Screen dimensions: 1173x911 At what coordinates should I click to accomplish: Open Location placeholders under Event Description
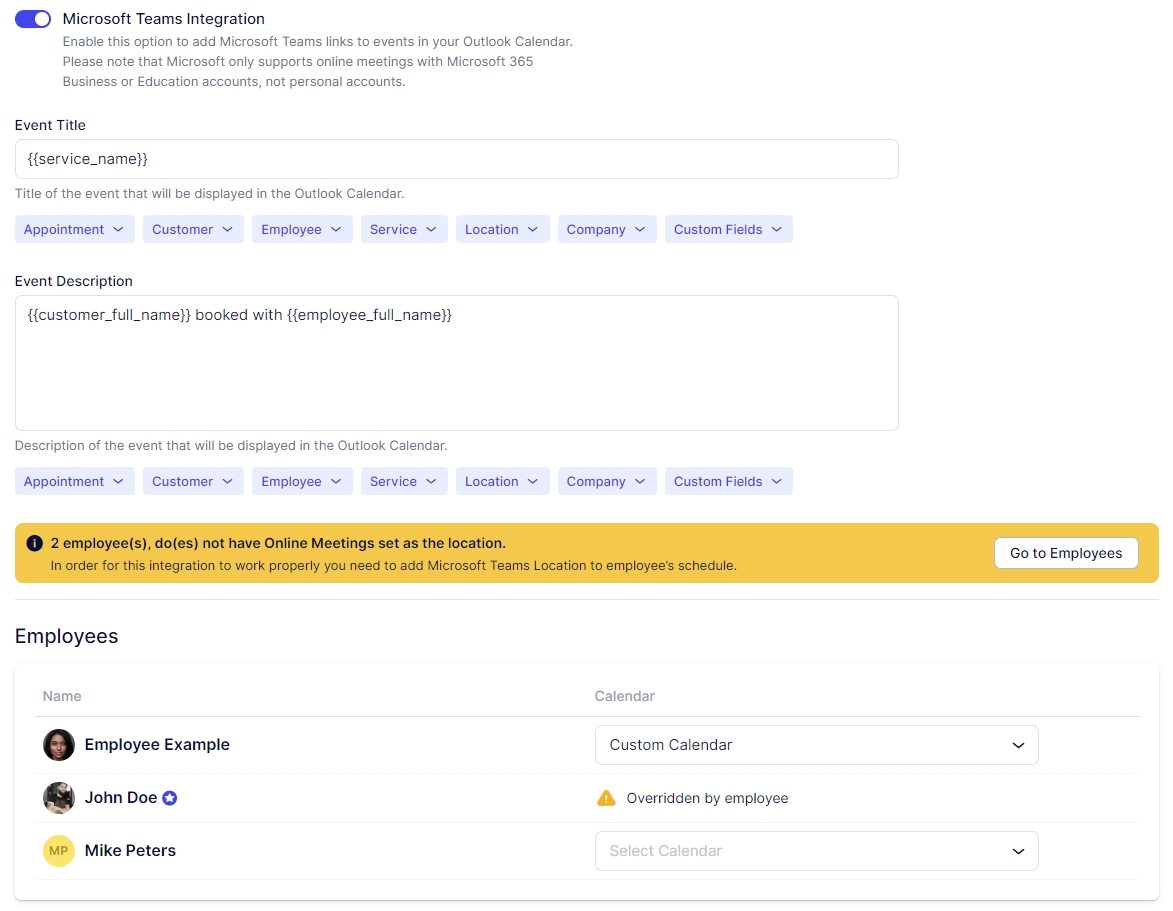point(502,482)
